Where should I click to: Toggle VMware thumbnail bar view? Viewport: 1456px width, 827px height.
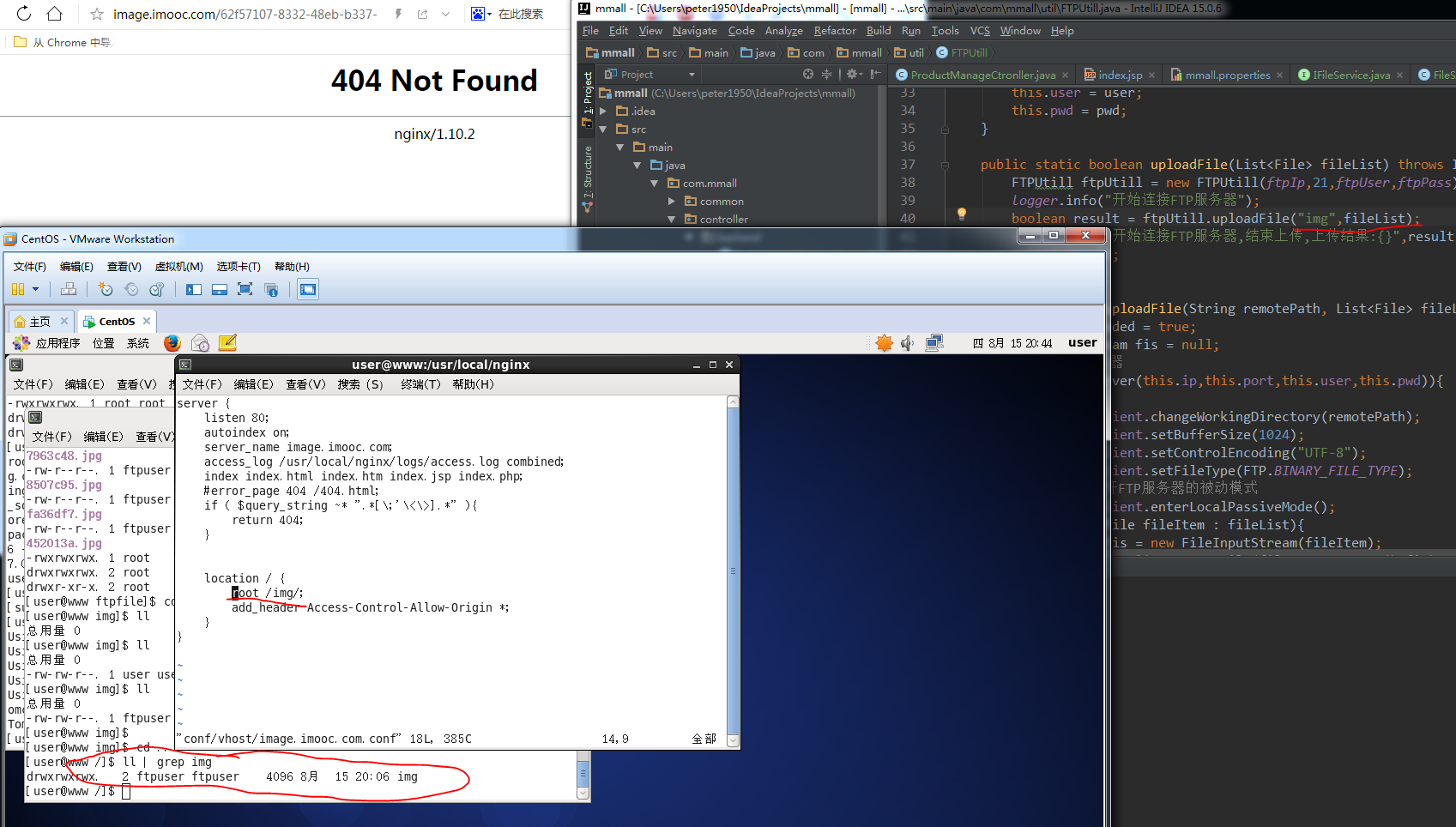pos(220,290)
